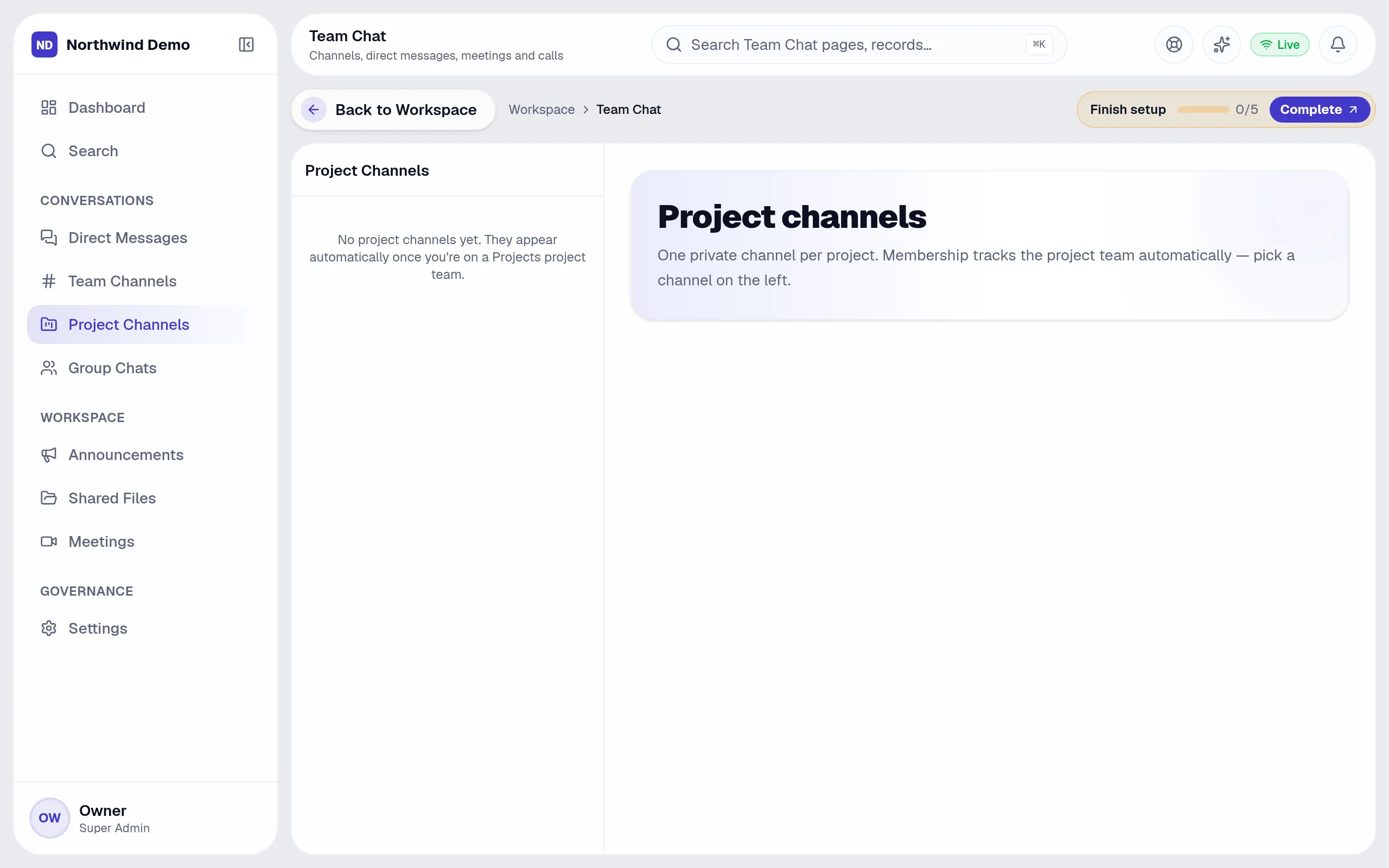Click the ND workspace logo badge
The height and width of the screenshot is (868, 1389).
tap(44, 45)
